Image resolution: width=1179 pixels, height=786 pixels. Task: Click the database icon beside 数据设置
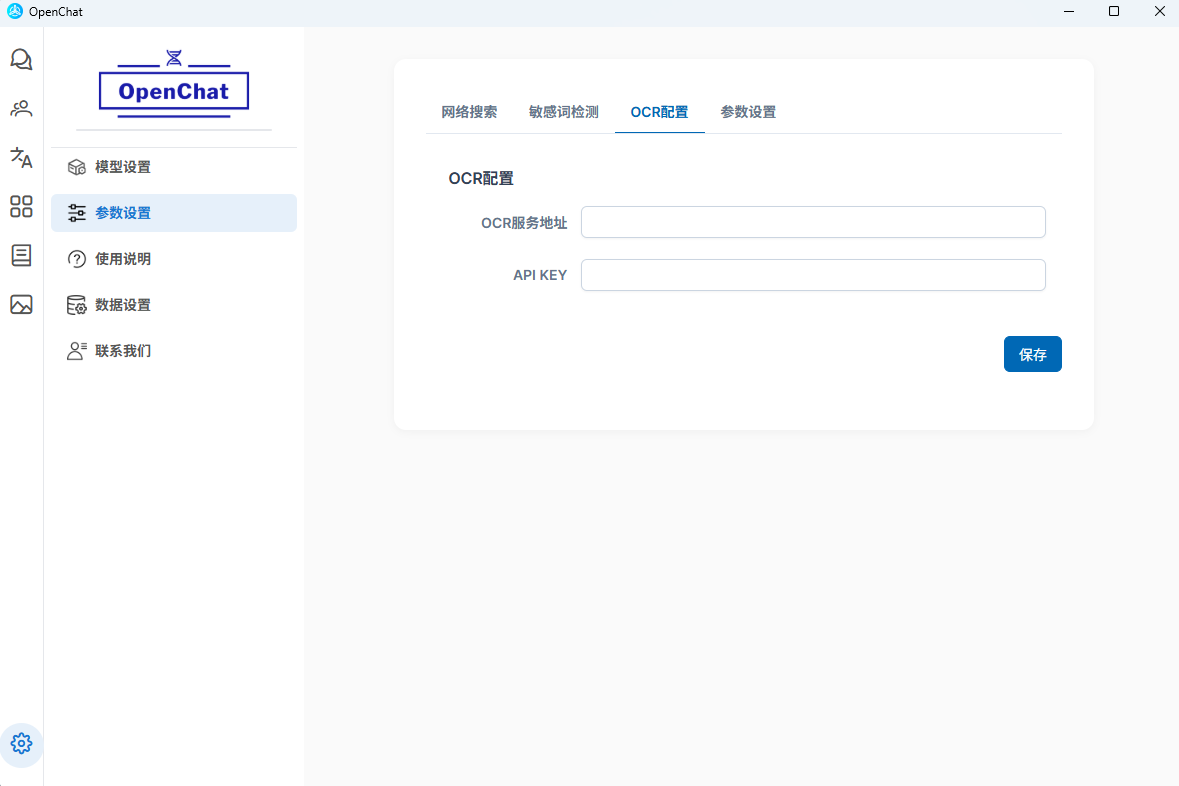point(77,305)
